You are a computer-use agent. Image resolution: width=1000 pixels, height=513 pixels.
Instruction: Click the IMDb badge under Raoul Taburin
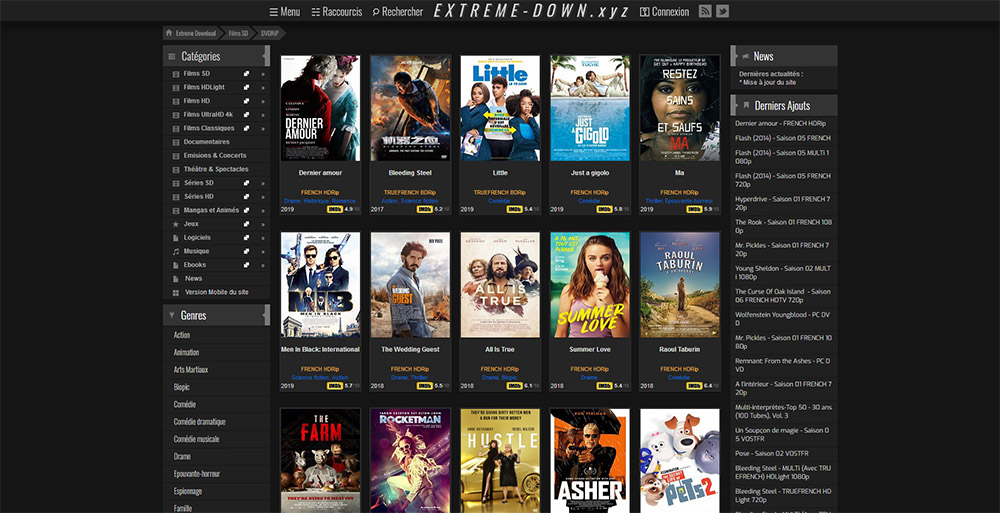point(694,386)
